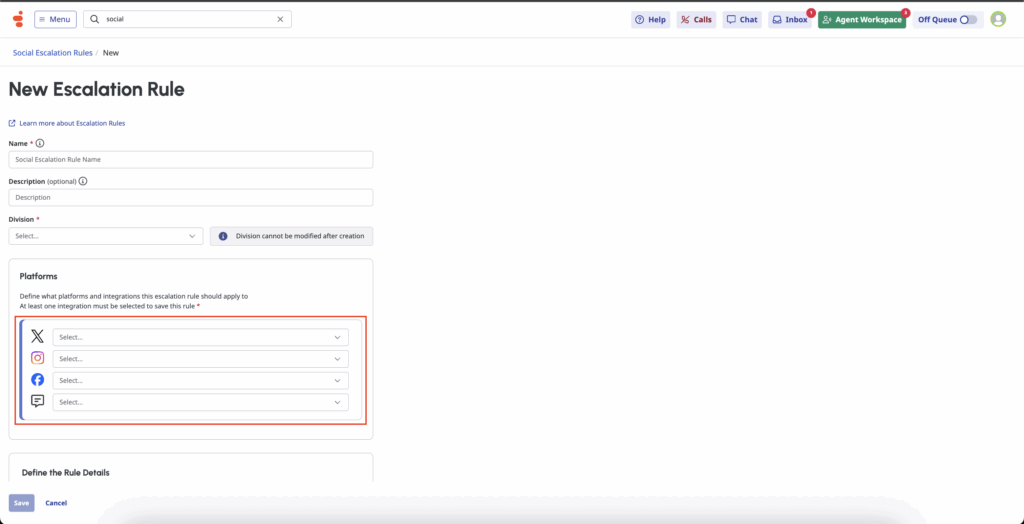Click the open messaging chat bubble icon
Viewport: 1024px width, 524px height.
pyautogui.click(x=37, y=401)
